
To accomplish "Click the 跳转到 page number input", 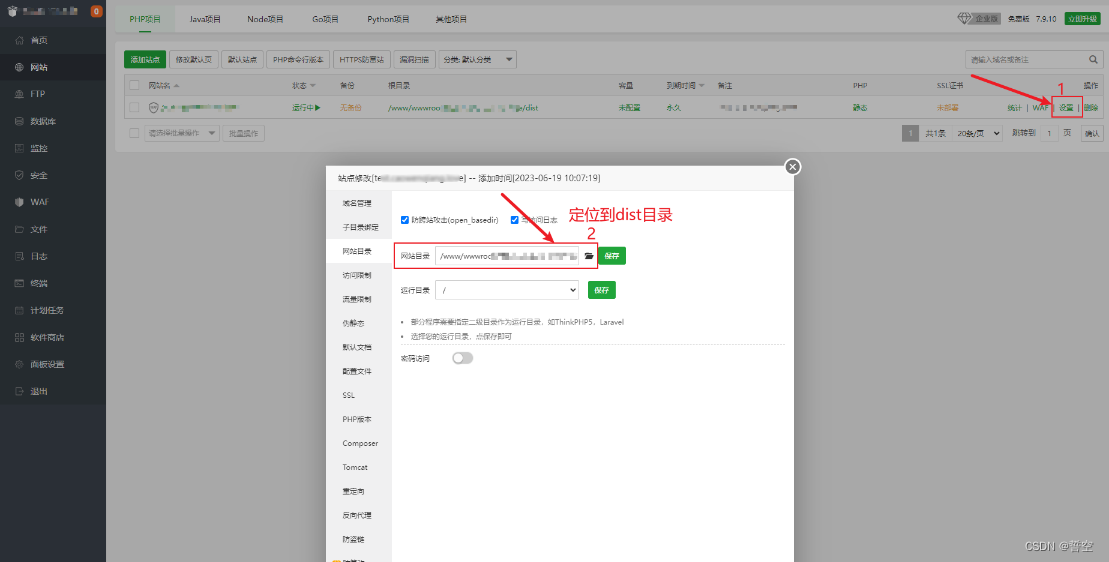I will coord(1049,133).
